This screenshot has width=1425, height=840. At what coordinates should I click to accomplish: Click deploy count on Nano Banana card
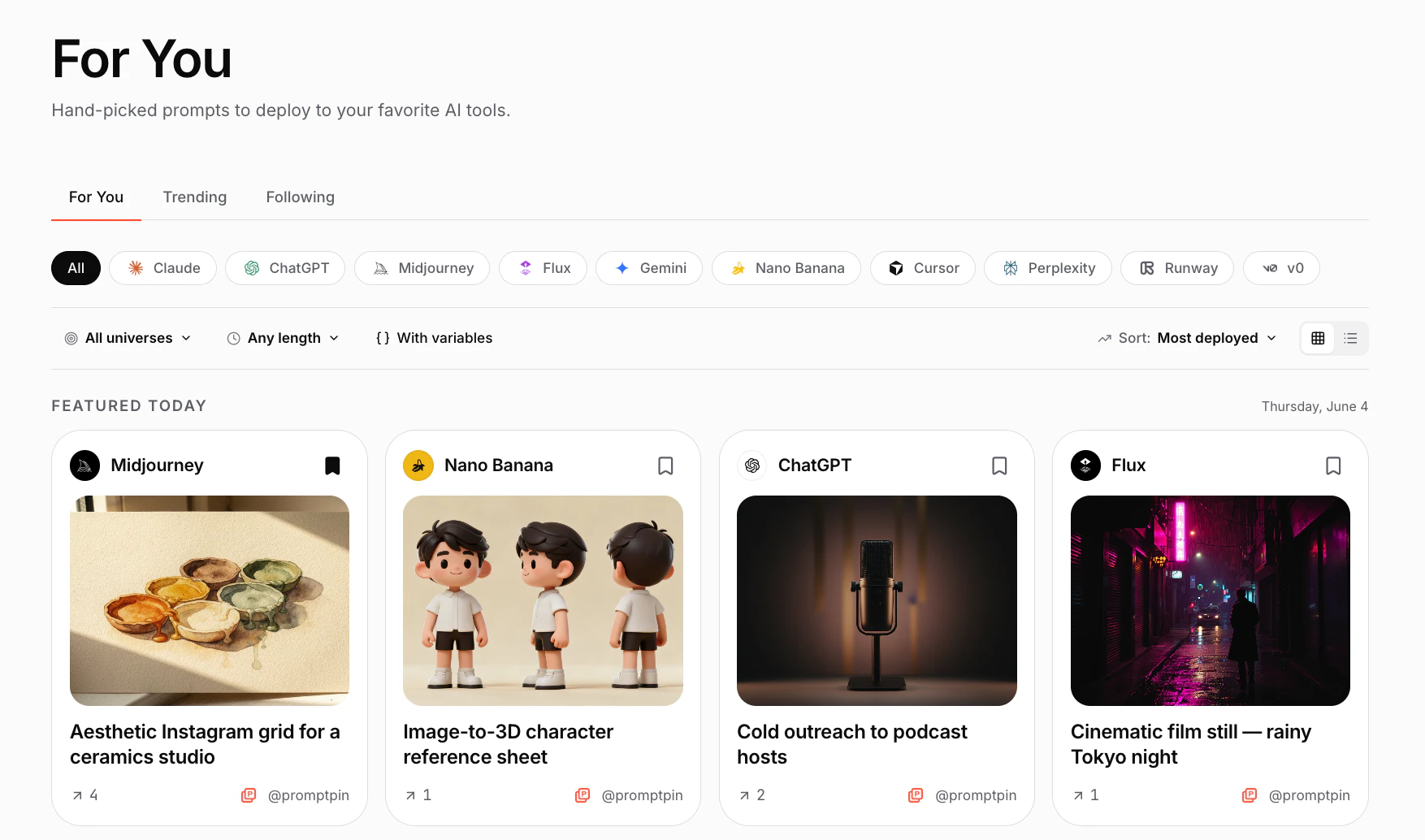[418, 795]
